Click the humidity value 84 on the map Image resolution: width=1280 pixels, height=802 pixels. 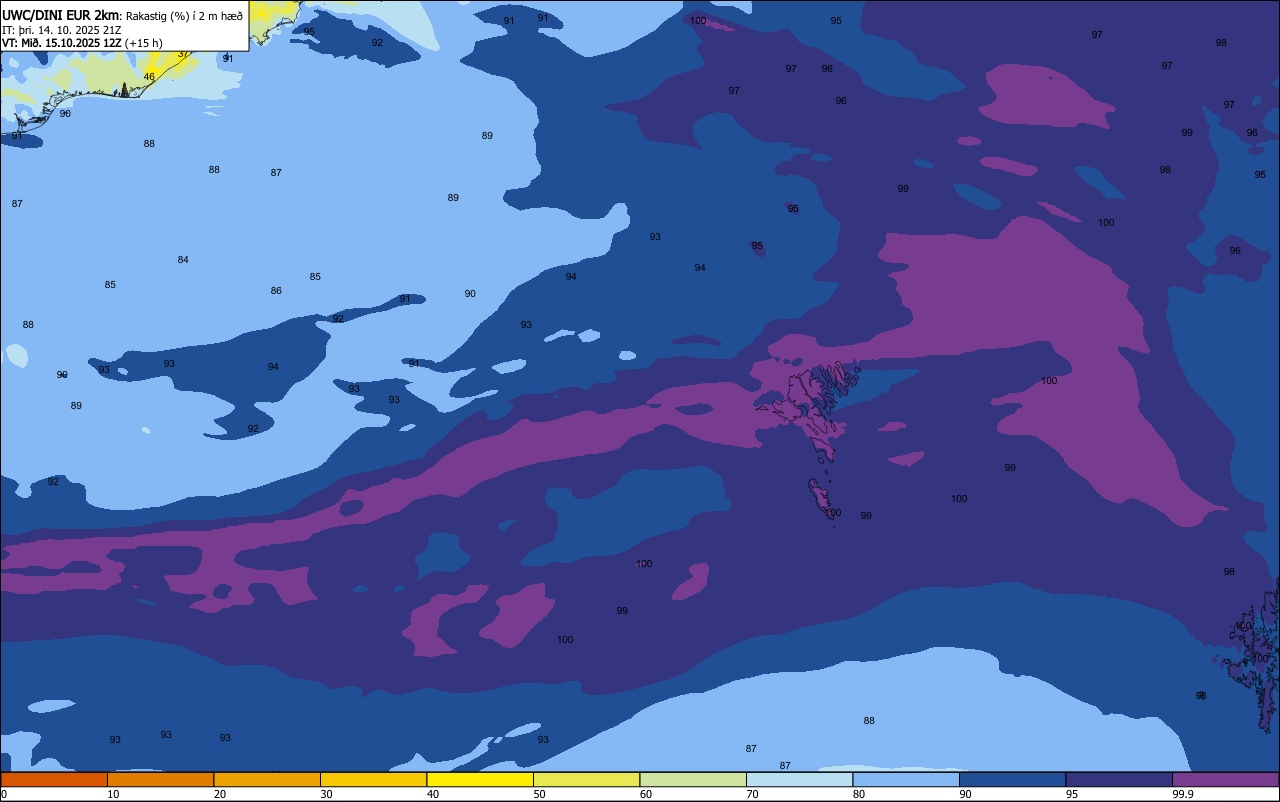(x=183, y=260)
